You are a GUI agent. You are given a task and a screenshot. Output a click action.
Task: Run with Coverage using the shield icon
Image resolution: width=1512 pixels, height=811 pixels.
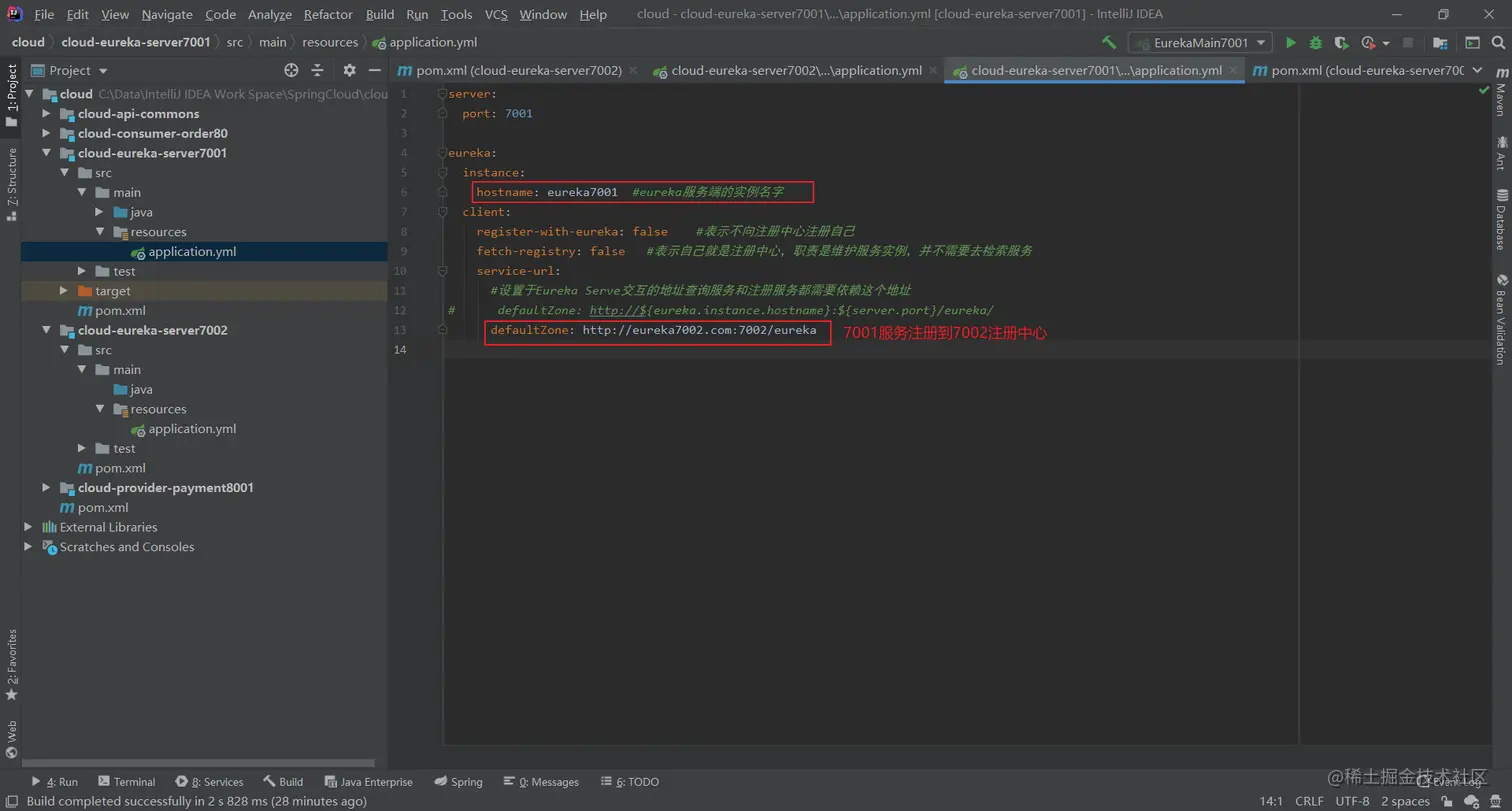[x=1342, y=43]
